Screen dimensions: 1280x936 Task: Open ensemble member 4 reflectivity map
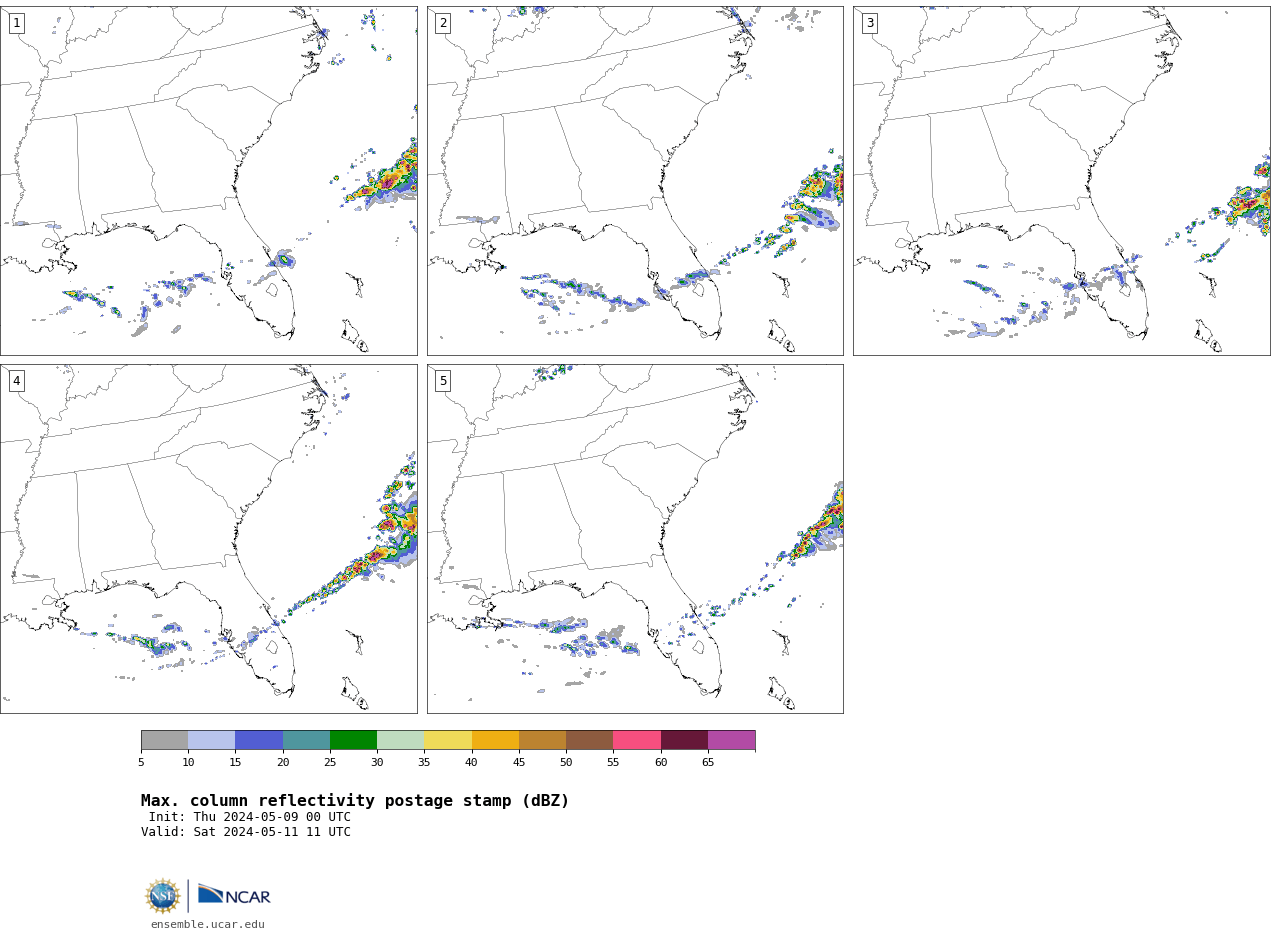[208, 539]
